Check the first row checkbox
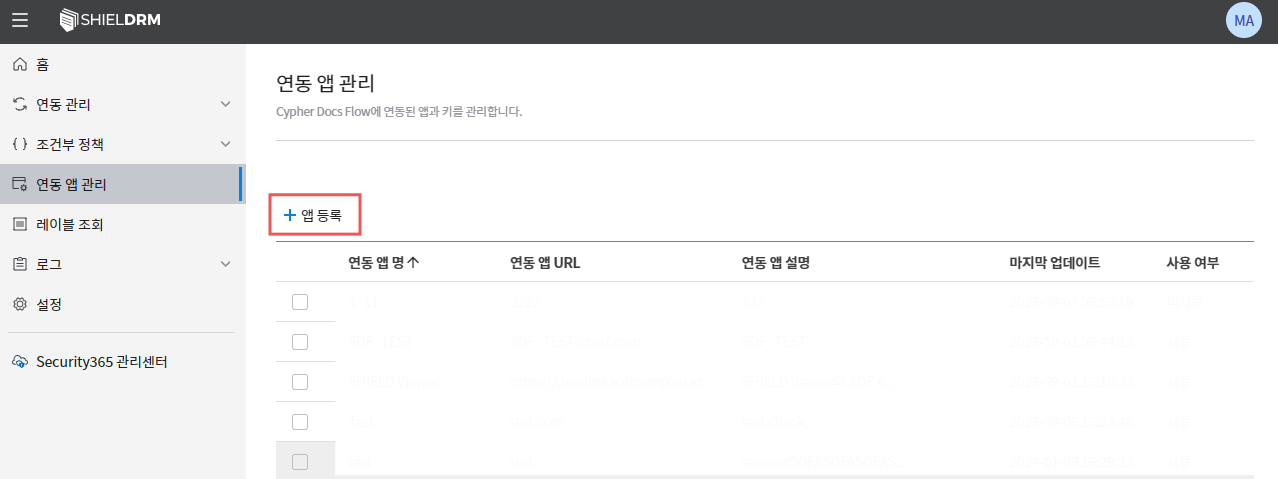Viewport: 1278px width, 479px height. pyautogui.click(x=300, y=302)
